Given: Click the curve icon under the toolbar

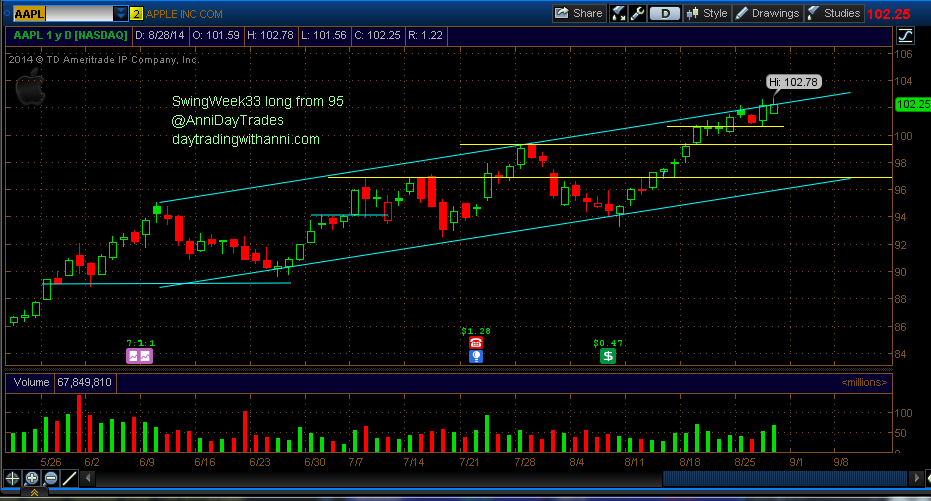Looking at the screenshot, I should pos(905,36).
